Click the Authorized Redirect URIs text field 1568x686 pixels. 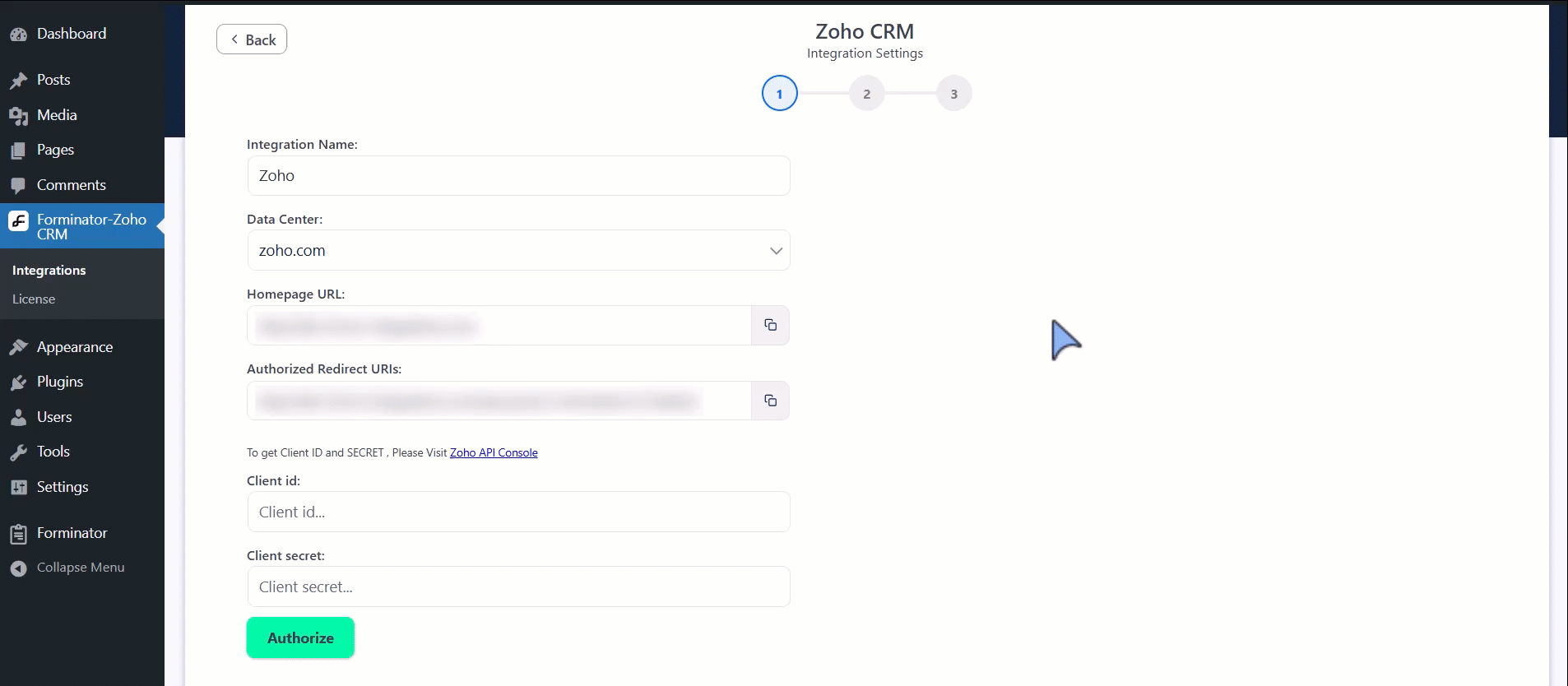[499, 401]
